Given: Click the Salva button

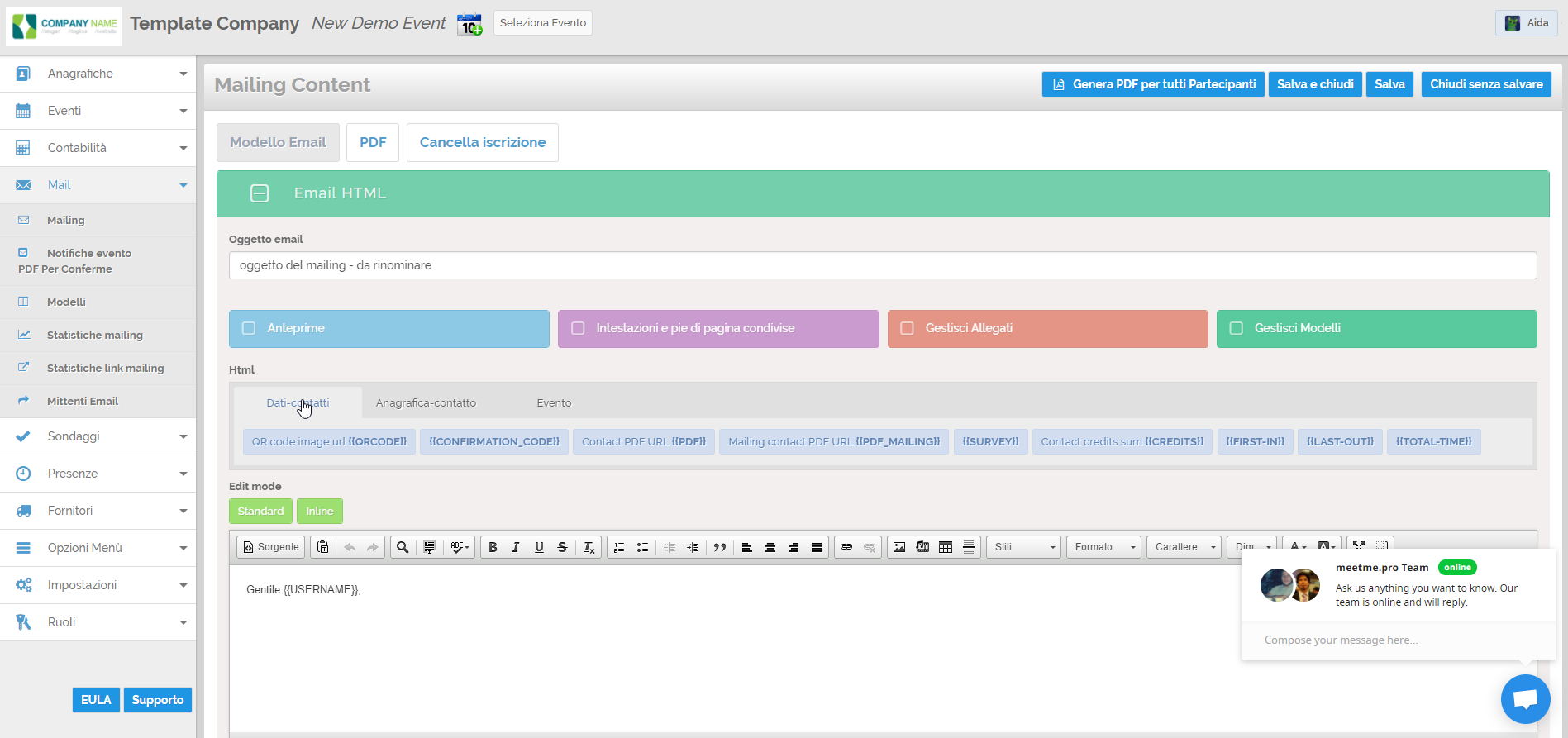Looking at the screenshot, I should coord(1389,84).
